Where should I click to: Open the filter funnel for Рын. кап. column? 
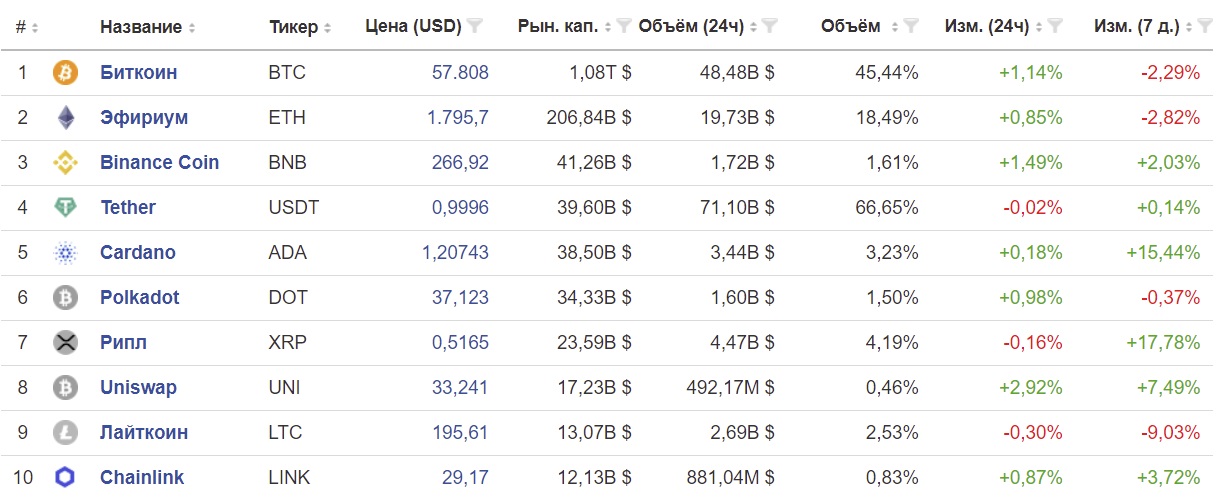(x=624, y=27)
